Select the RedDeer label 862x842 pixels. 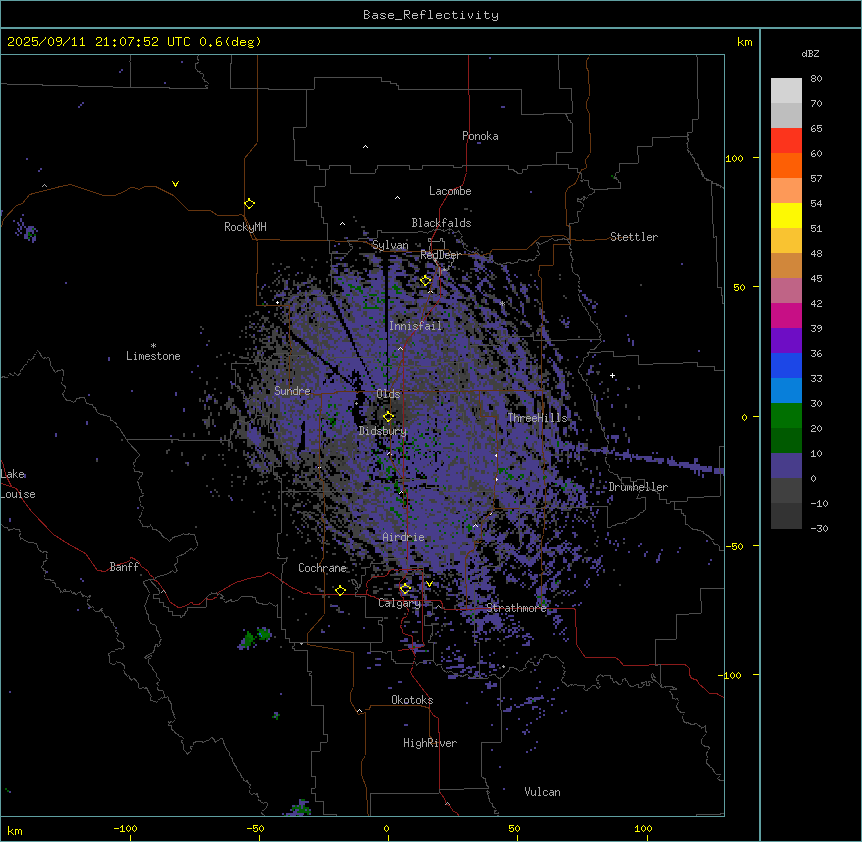coord(440,255)
